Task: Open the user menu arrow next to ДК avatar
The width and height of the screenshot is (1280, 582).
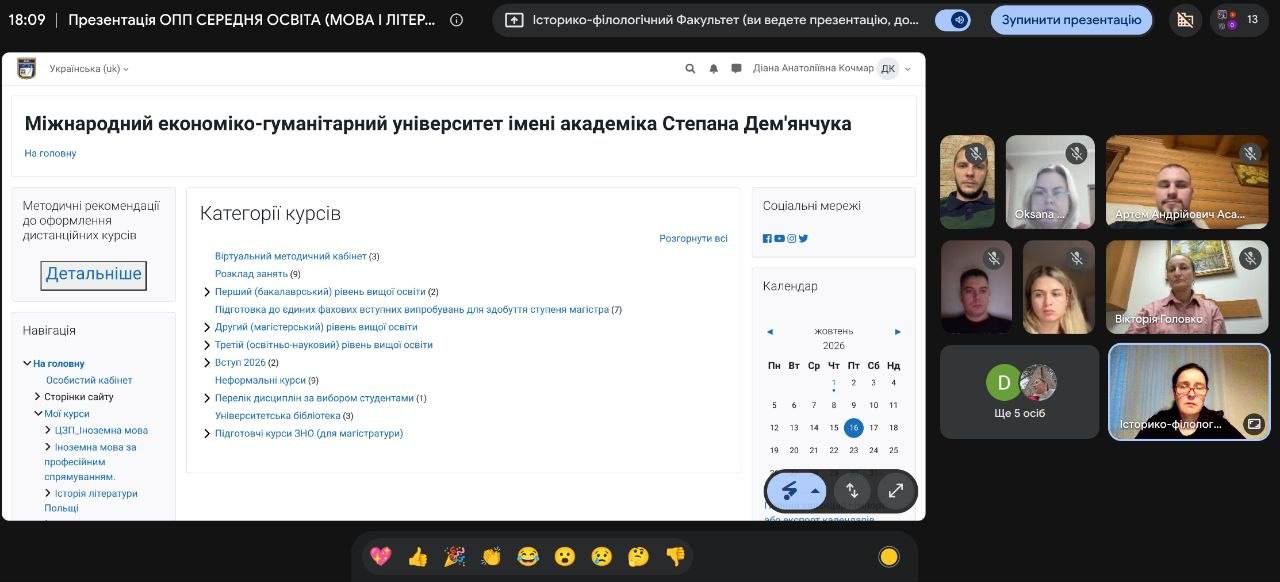Action: 908,69
